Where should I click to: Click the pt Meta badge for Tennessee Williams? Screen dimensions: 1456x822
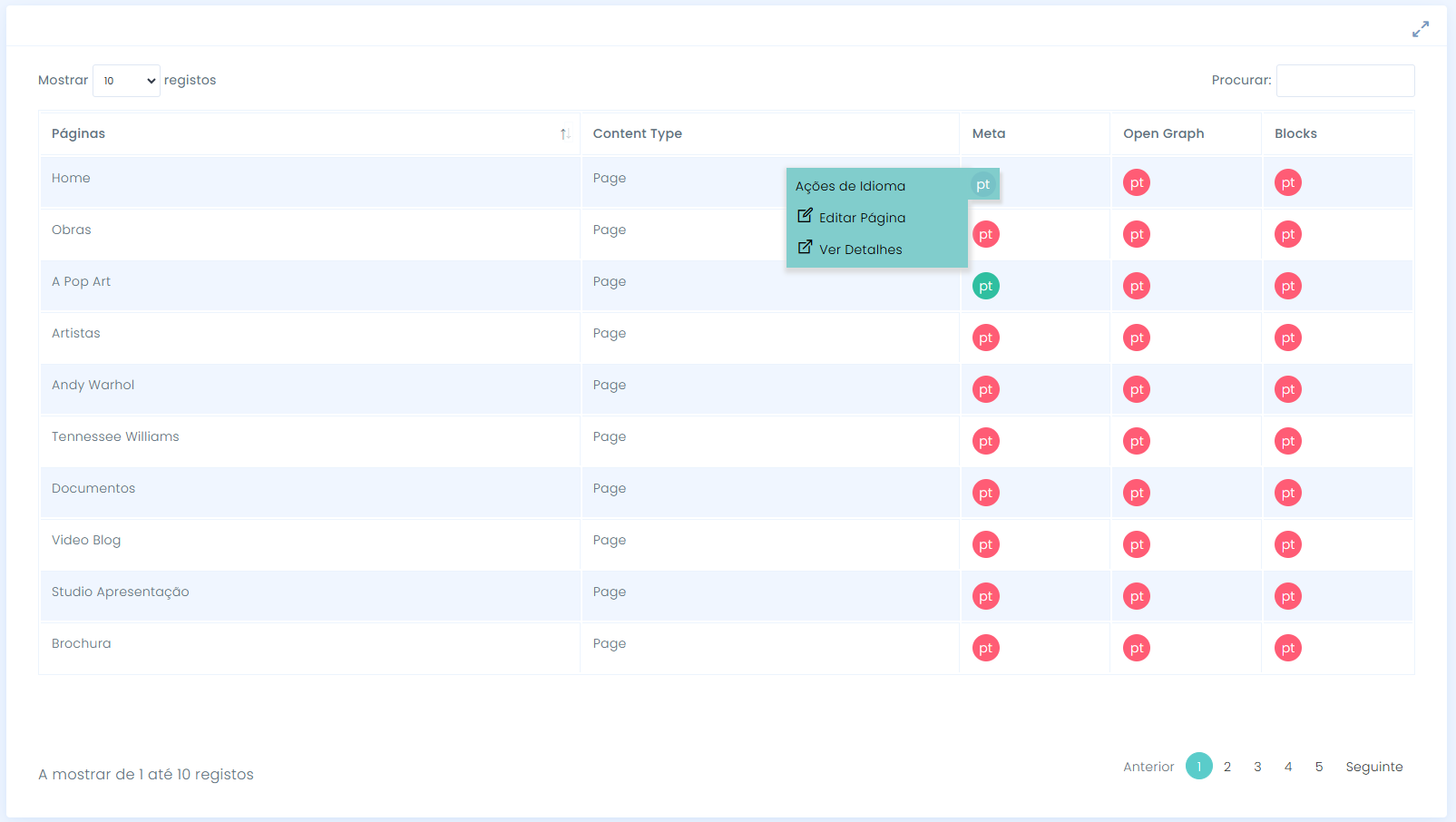click(x=985, y=442)
